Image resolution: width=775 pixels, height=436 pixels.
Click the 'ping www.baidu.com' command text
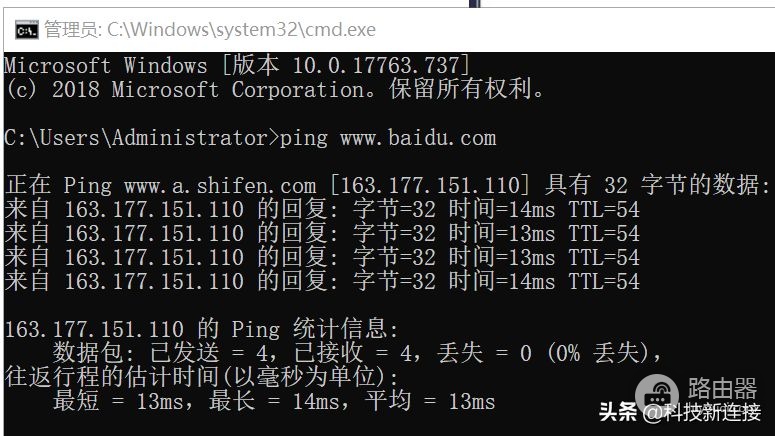click(388, 138)
